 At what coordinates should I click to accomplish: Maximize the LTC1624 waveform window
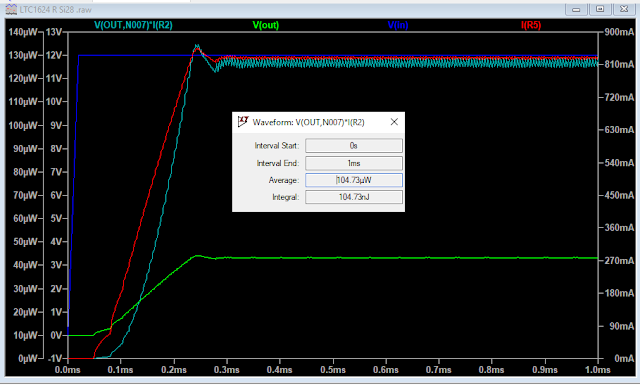coord(600,9)
